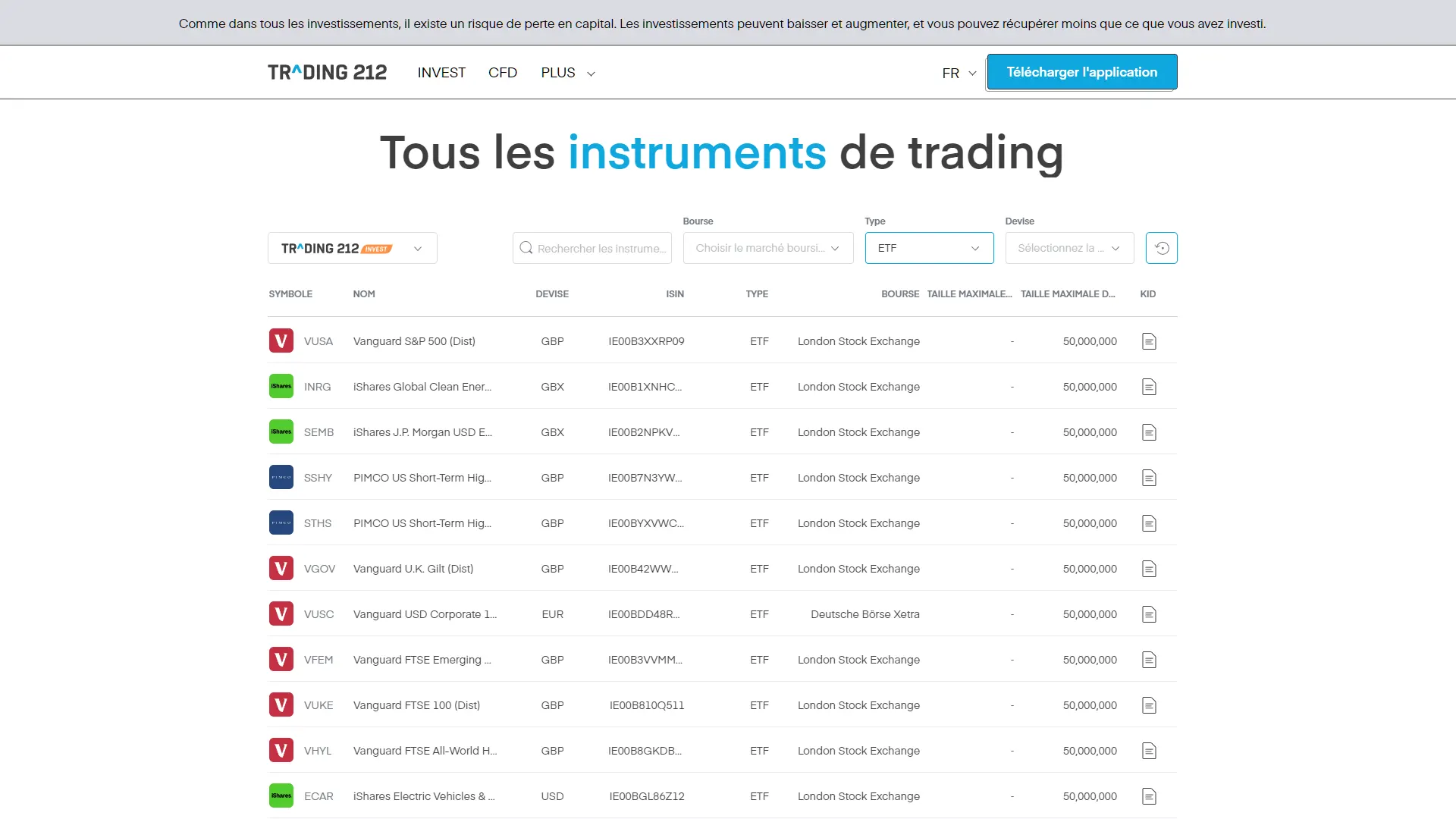Click the iShares logo next to SEMB

(281, 431)
